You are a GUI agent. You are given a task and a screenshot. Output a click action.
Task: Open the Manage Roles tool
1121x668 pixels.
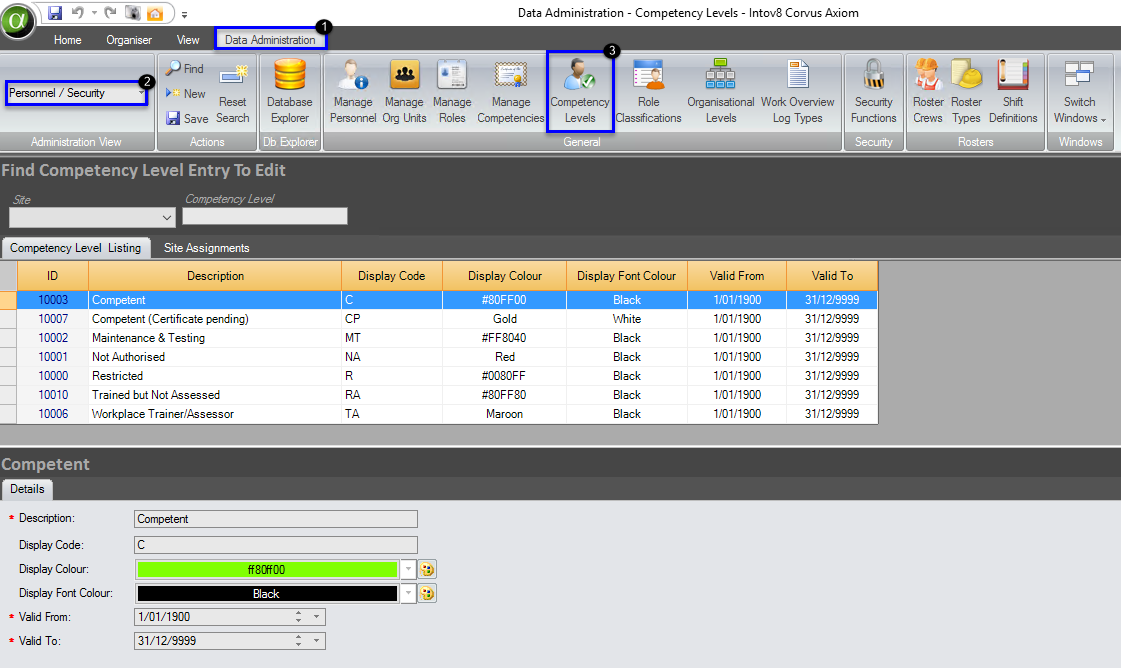click(452, 91)
